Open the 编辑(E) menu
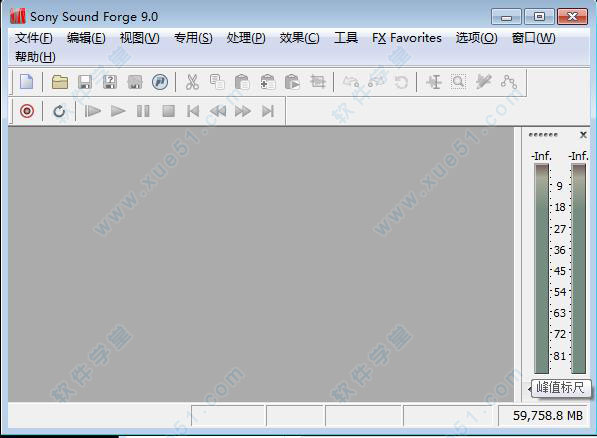Screen dimensions: 597x438 click(86, 38)
